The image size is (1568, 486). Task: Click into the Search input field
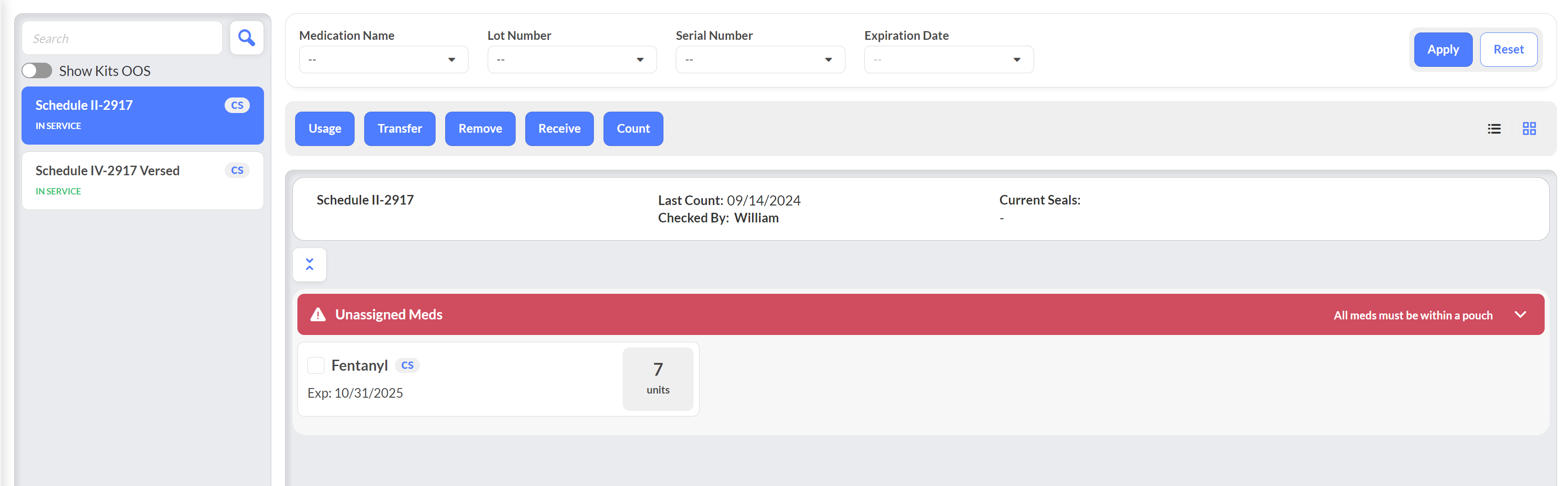pyautogui.click(x=122, y=38)
